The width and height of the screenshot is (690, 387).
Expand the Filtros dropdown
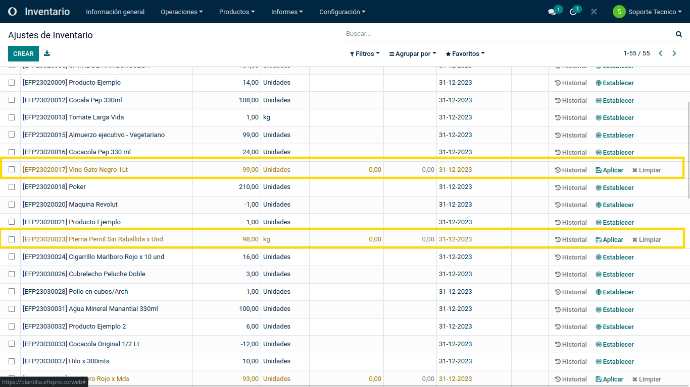[x=364, y=54]
